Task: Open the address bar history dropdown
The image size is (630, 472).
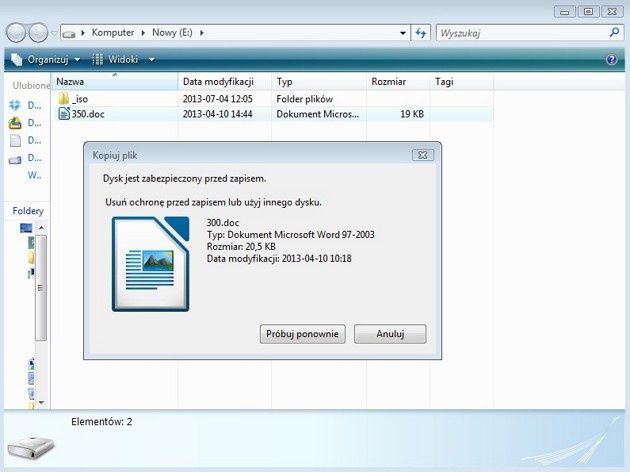Action: click(x=403, y=33)
